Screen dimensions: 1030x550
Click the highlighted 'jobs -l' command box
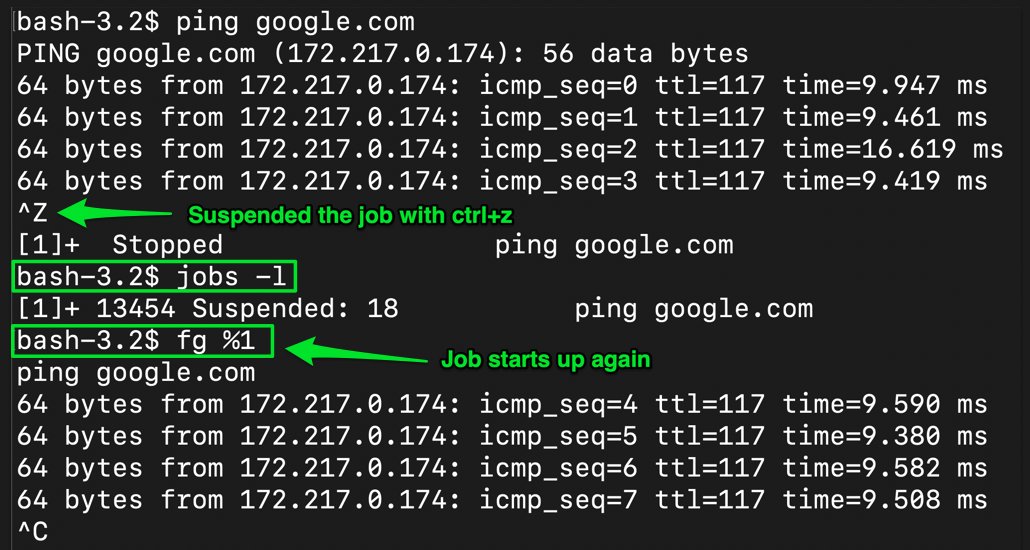pos(154,277)
